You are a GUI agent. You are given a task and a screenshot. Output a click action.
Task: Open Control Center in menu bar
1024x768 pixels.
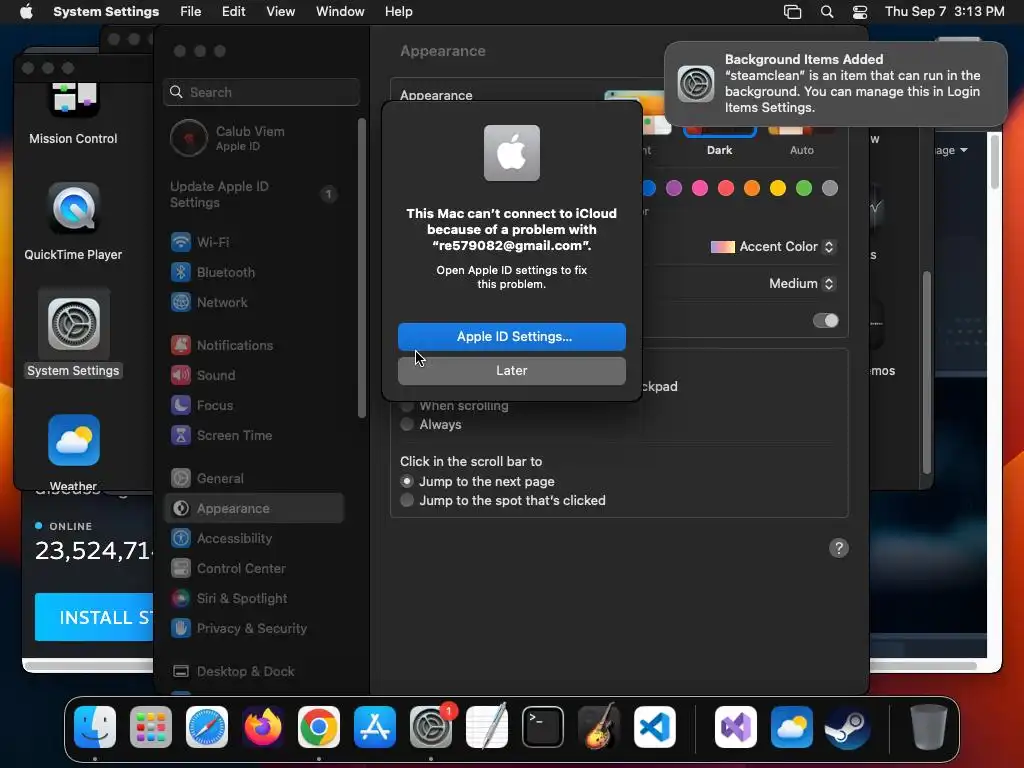860,12
